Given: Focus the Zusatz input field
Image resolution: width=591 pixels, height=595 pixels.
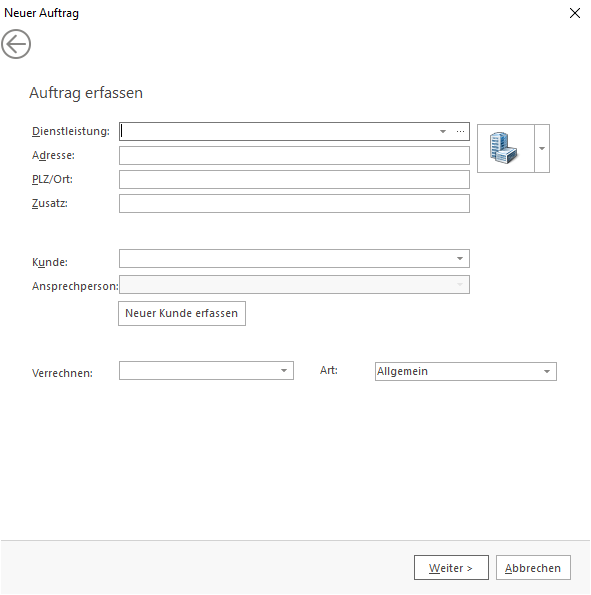Looking at the screenshot, I should click(x=294, y=203).
